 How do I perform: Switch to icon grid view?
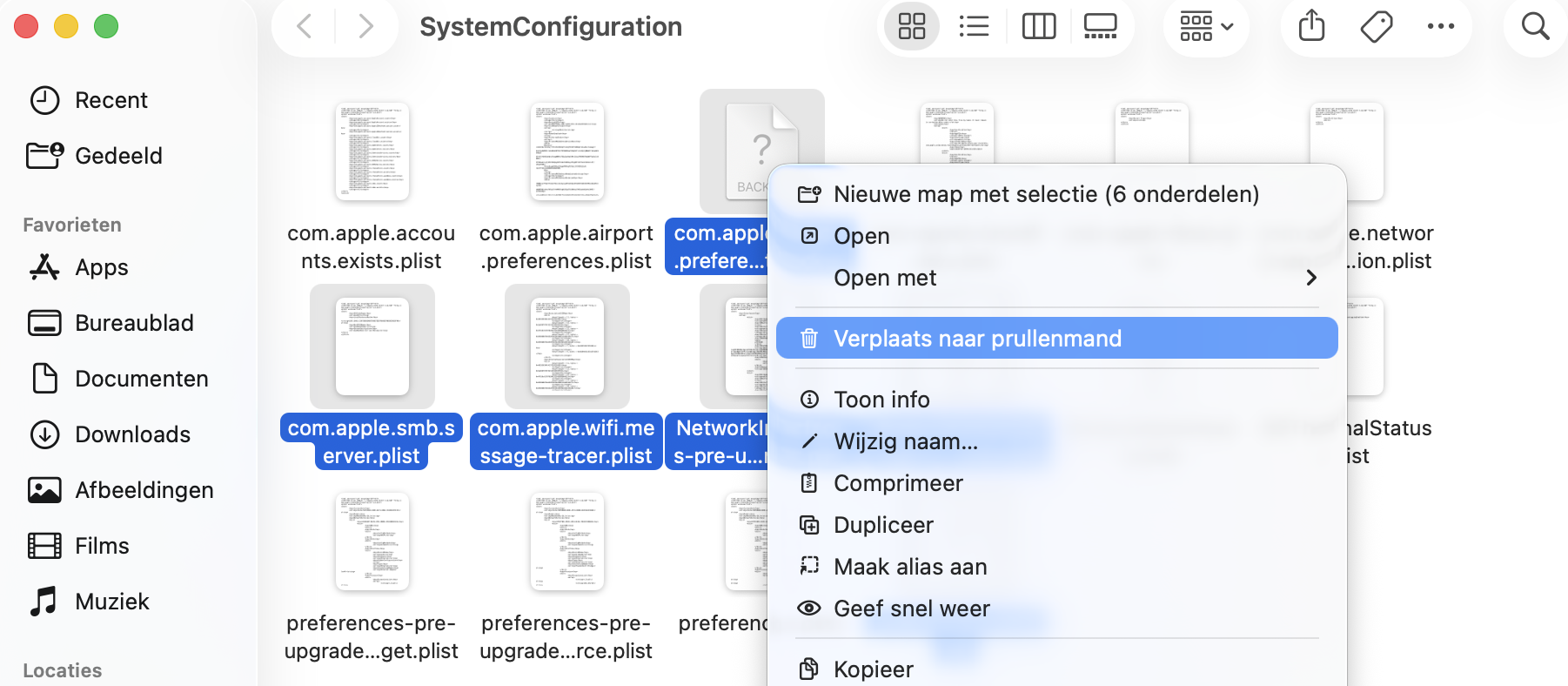pyautogui.click(x=911, y=27)
